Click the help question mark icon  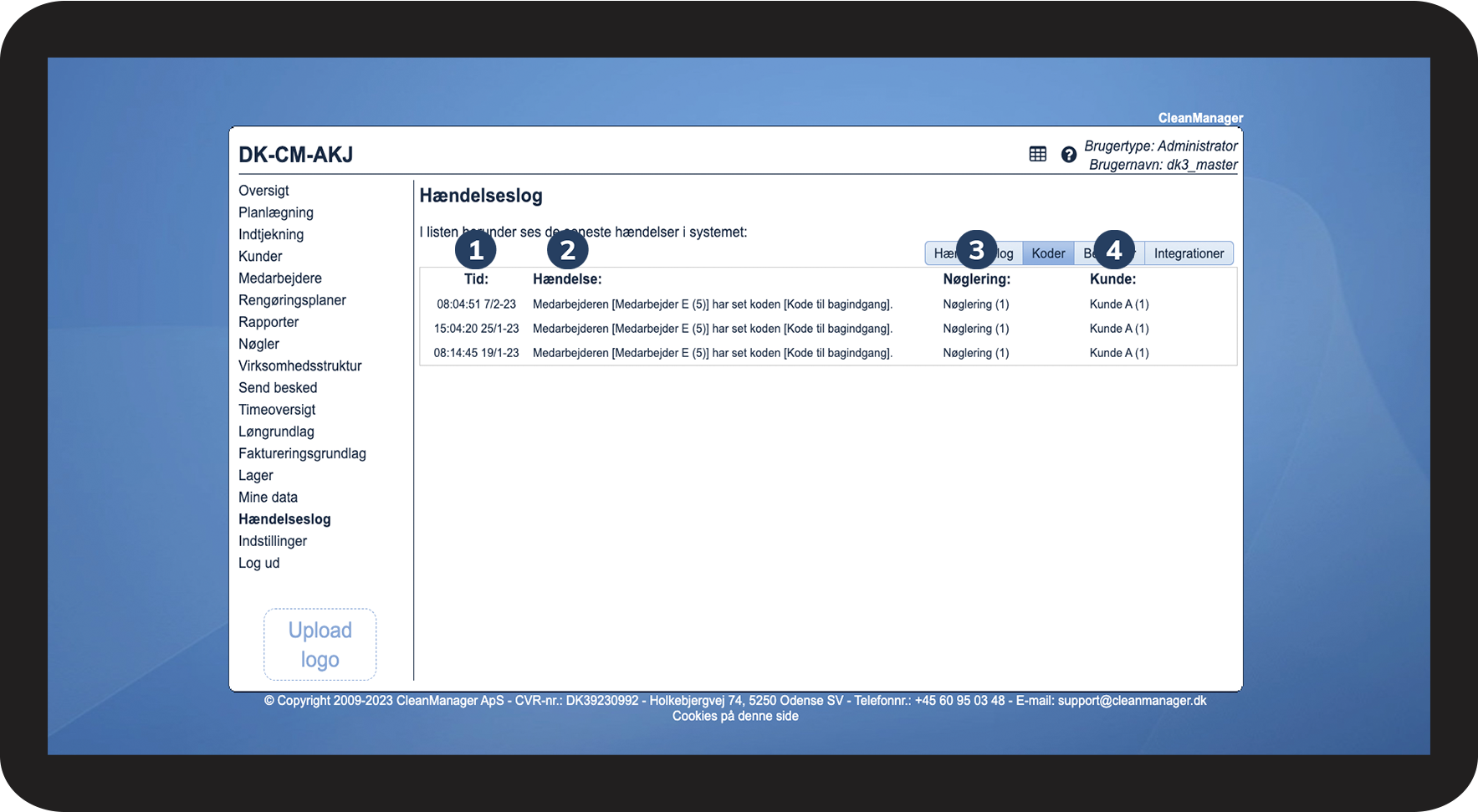1068,155
